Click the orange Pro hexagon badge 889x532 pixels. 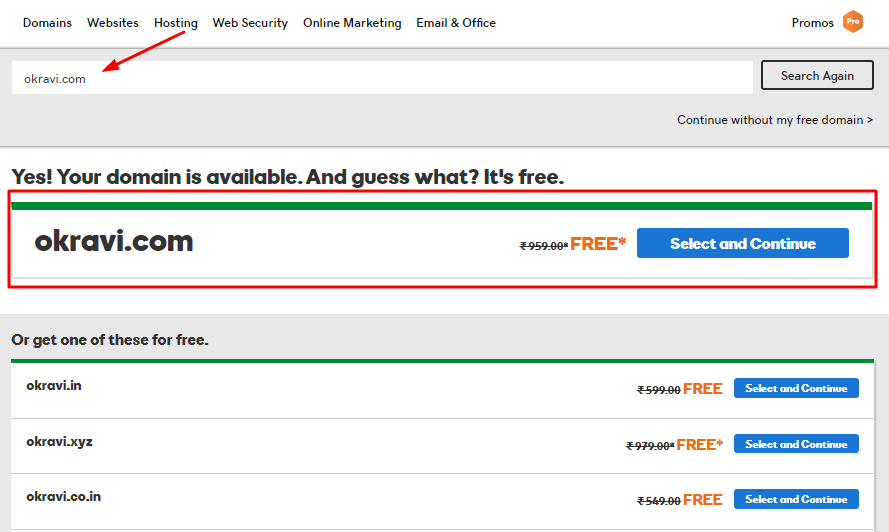(x=853, y=22)
